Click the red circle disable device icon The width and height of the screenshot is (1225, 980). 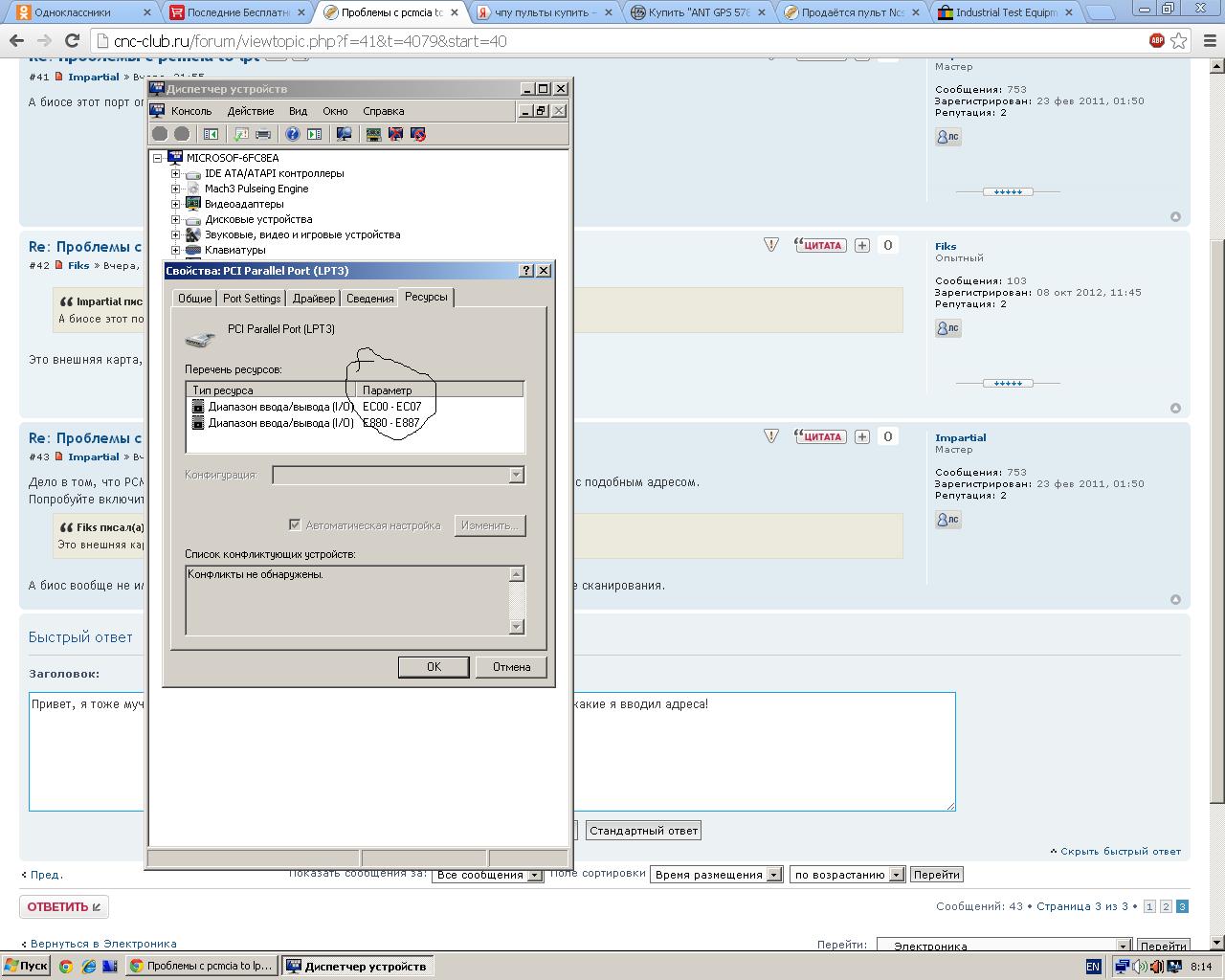tap(417, 134)
